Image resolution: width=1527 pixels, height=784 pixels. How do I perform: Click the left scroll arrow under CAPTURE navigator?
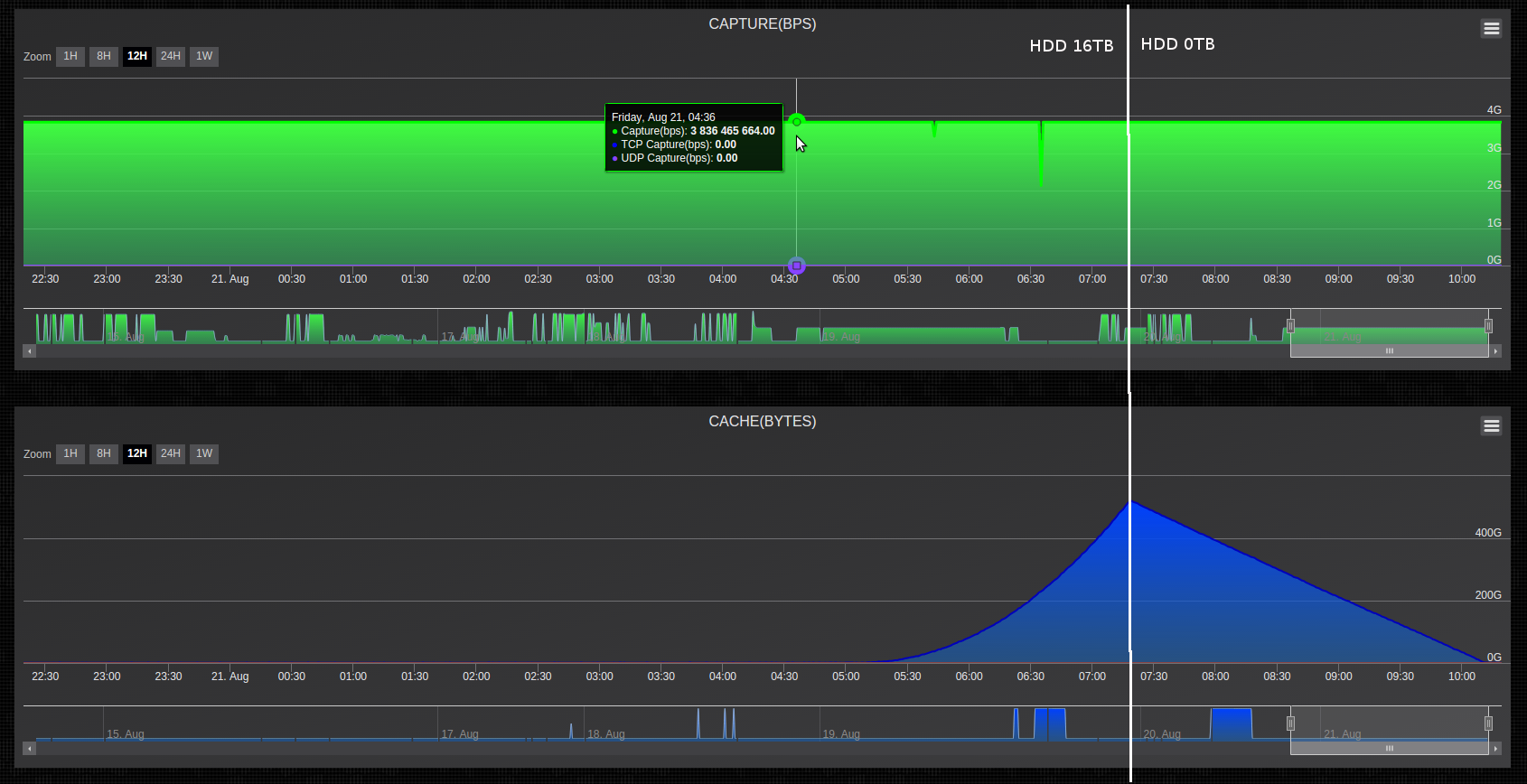[x=30, y=351]
